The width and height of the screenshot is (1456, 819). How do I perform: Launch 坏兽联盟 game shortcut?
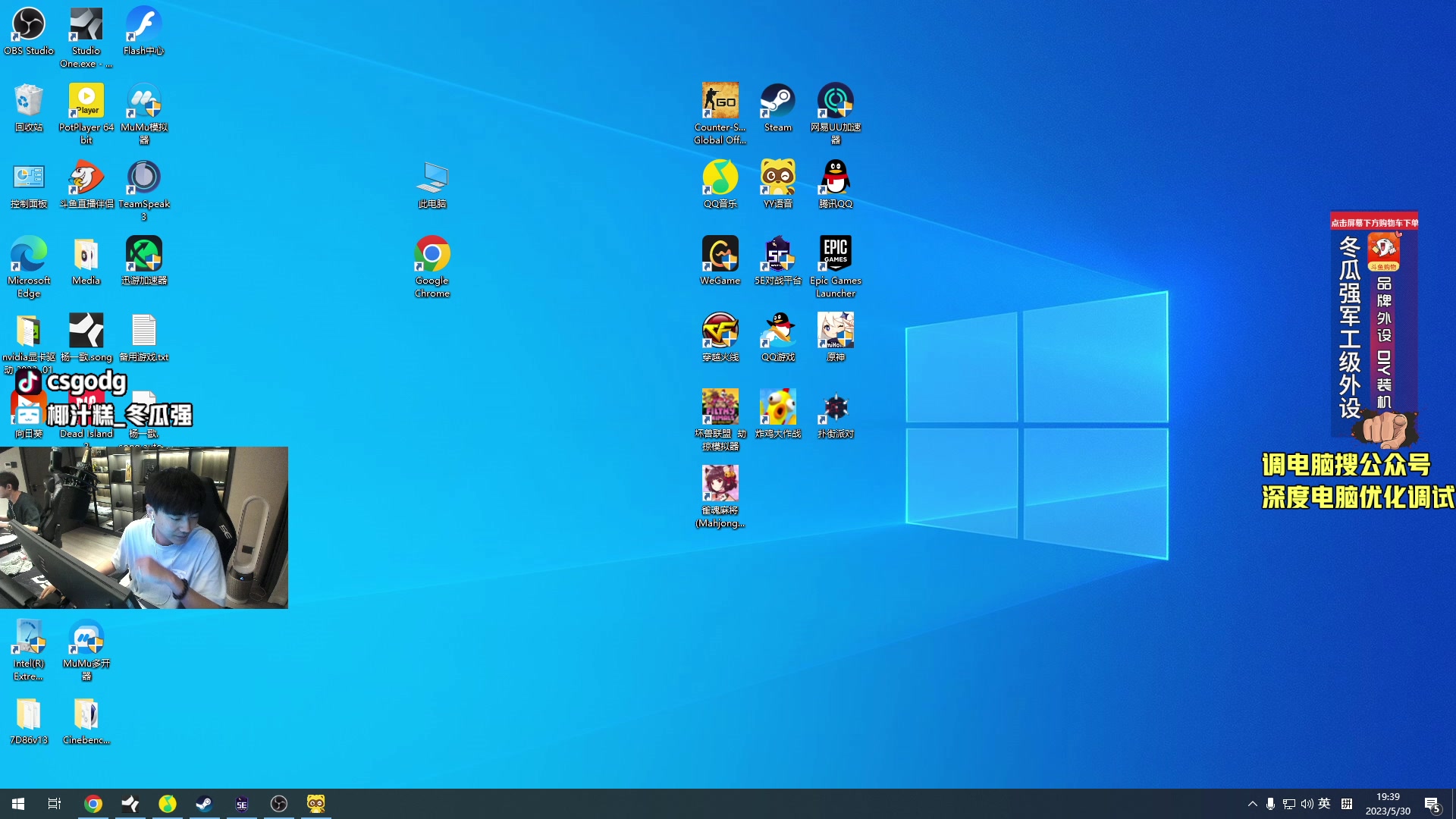pyautogui.click(x=720, y=420)
